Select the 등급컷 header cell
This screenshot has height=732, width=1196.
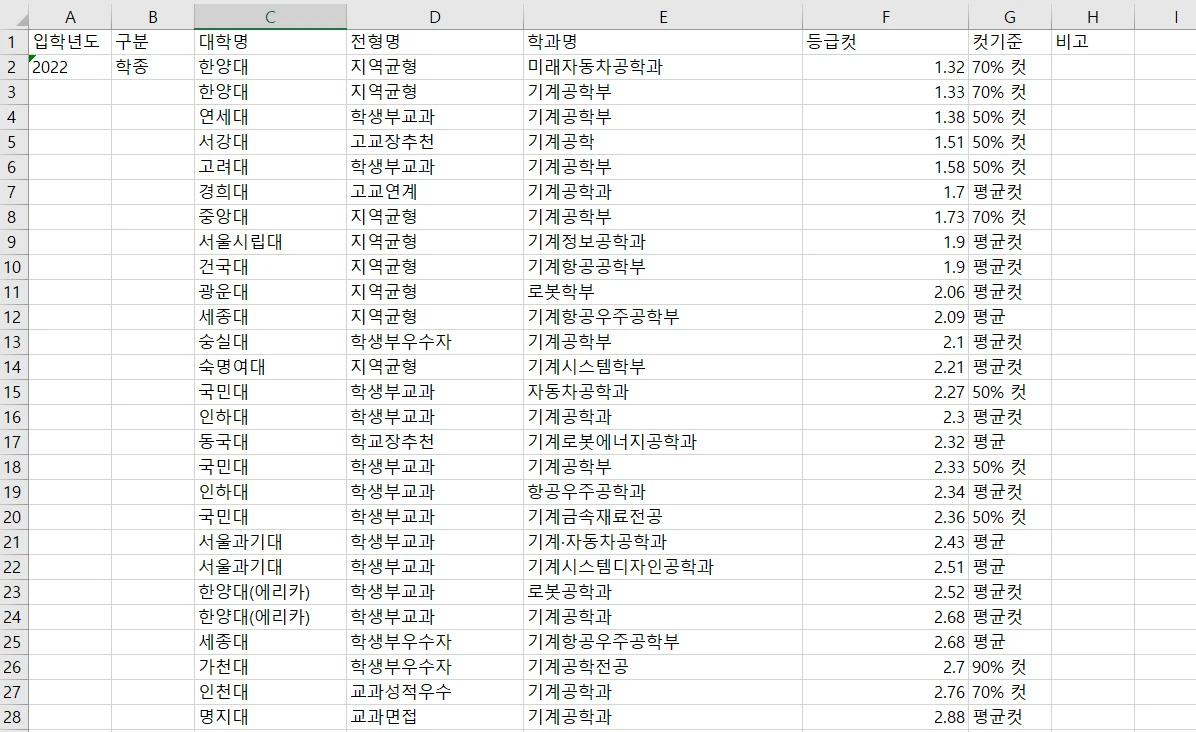pyautogui.click(x=884, y=41)
